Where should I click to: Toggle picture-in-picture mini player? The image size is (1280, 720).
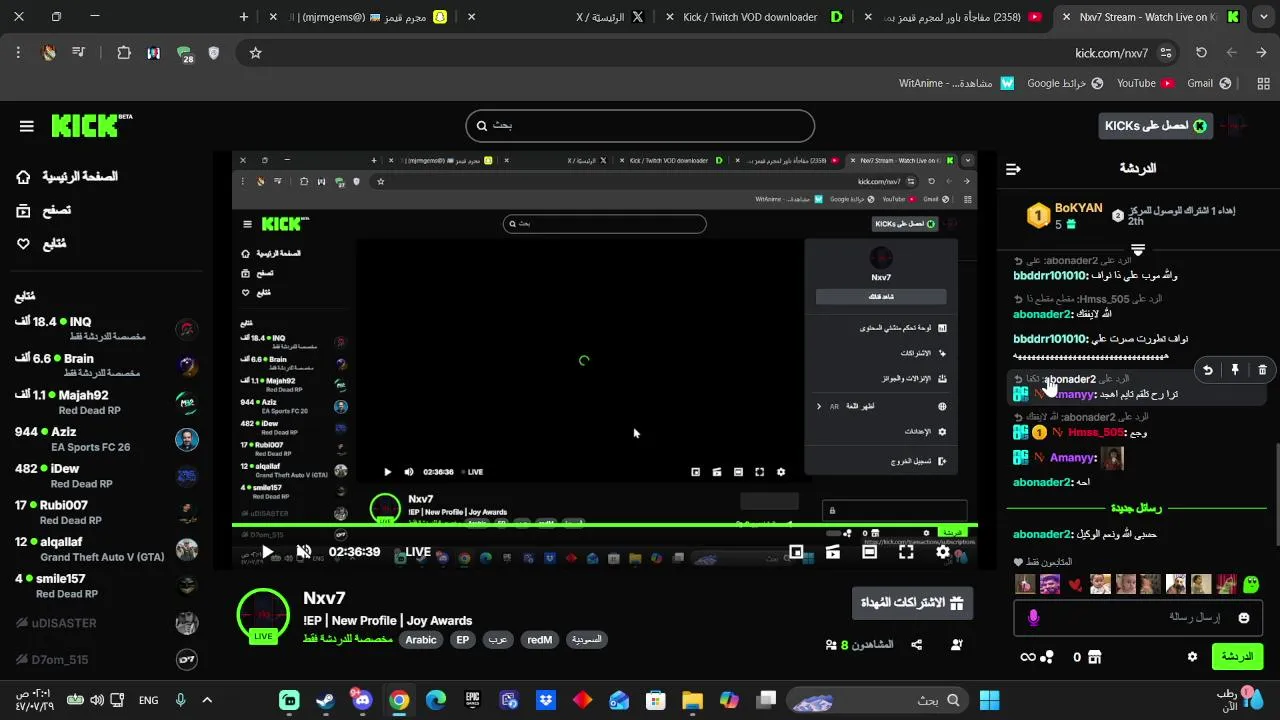796,552
